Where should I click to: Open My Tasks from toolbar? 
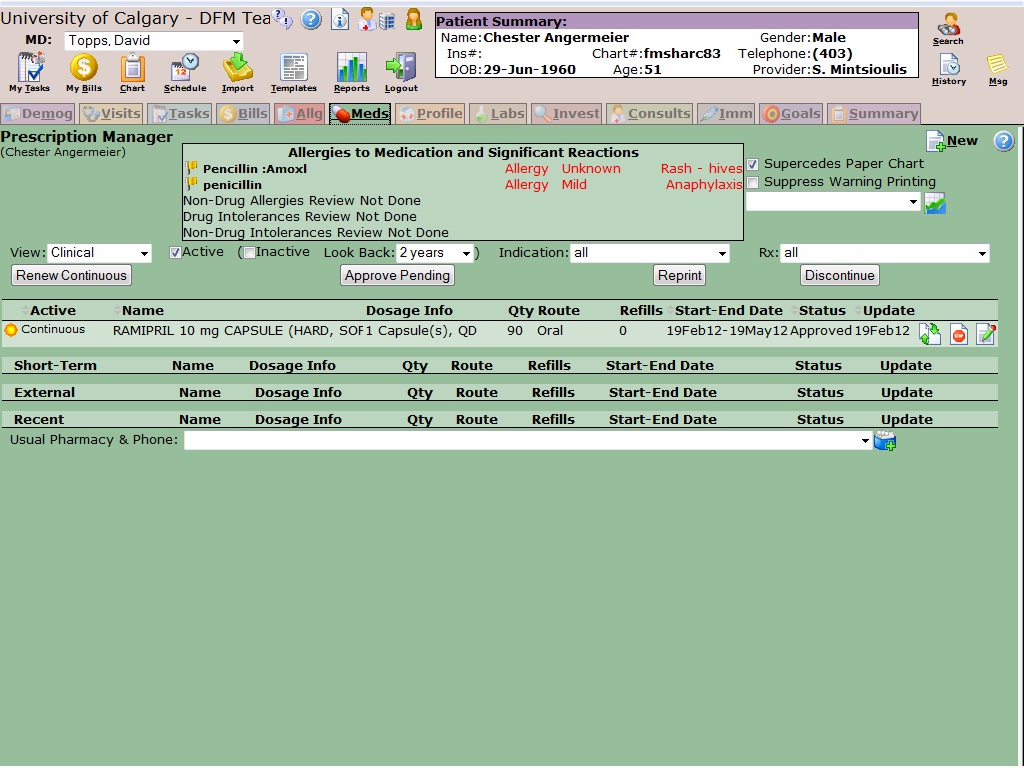pos(30,70)
